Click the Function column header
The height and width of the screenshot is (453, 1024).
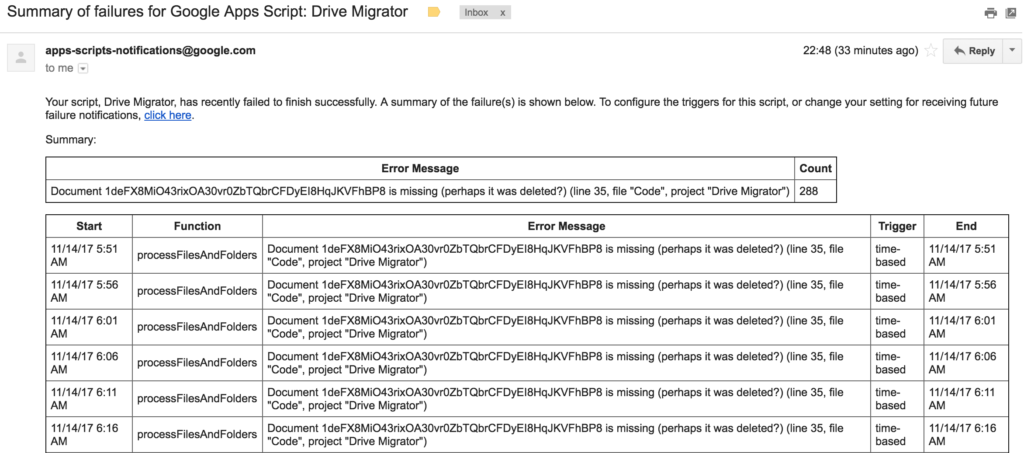tap(196, 227)
